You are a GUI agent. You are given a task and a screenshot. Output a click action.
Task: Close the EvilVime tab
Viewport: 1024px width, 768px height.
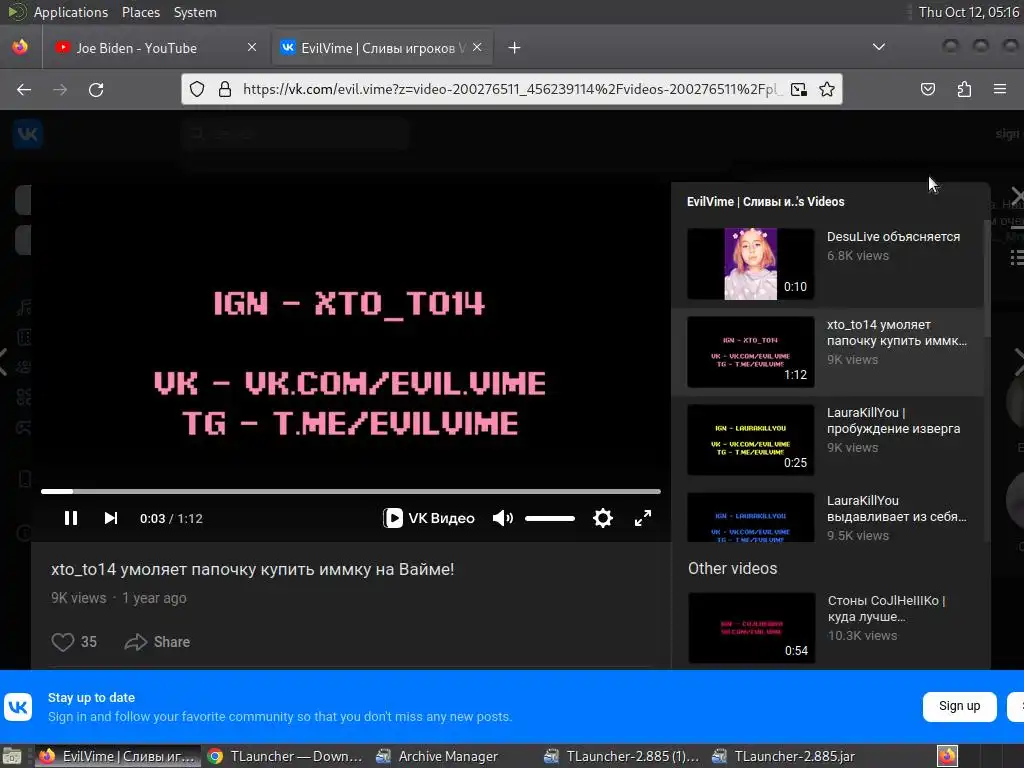tap(477, 47)
